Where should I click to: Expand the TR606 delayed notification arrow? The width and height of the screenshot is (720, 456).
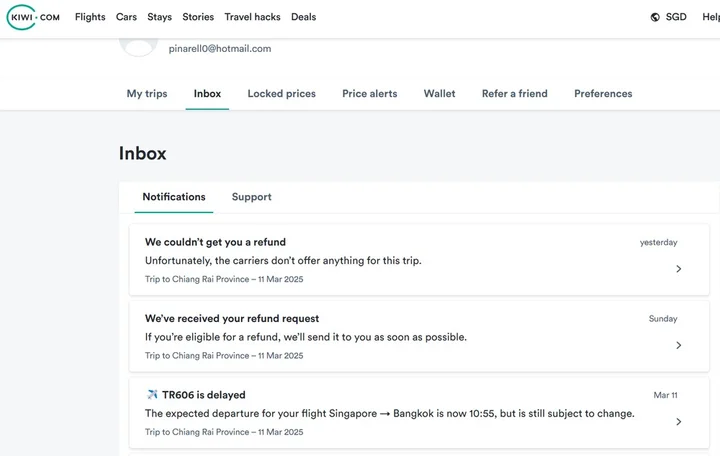[x=679, y=422]
